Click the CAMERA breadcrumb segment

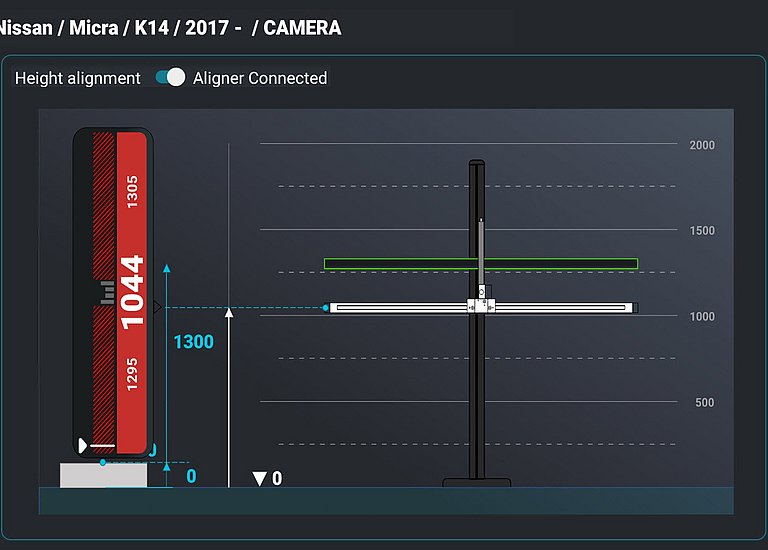tap(302, 28)
